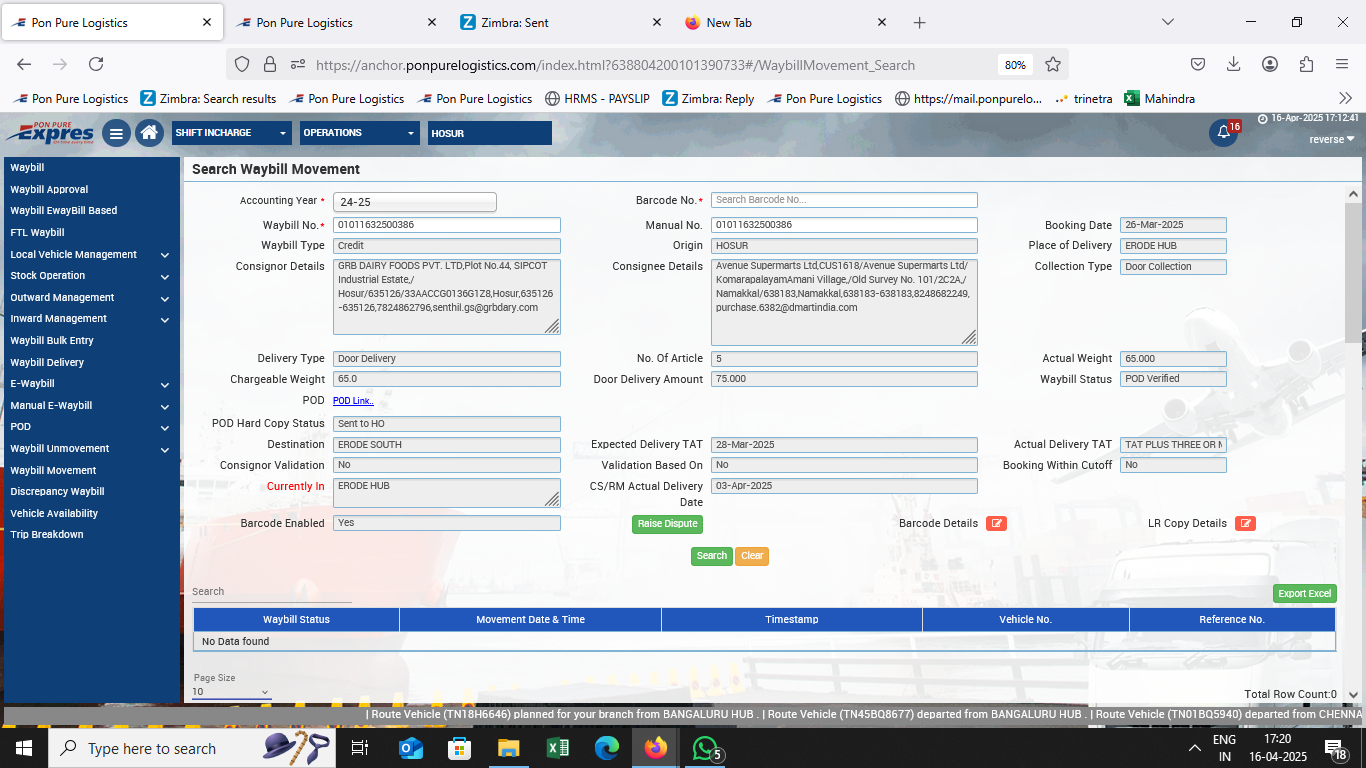Toggle the hamburger menu icon
1366x768 pixels.
116,133
